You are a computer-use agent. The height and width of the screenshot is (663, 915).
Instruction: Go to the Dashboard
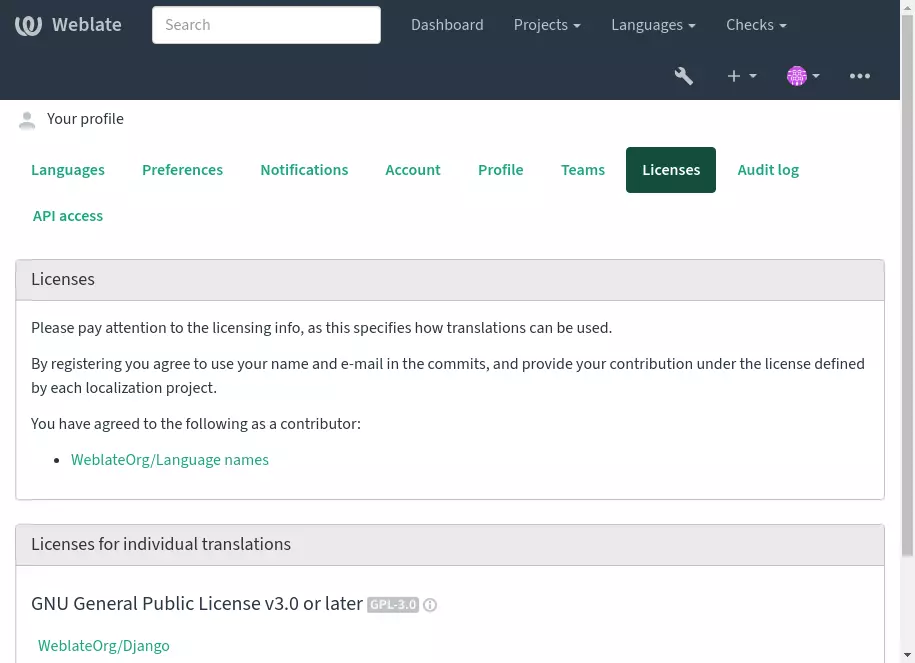(447, 25)
